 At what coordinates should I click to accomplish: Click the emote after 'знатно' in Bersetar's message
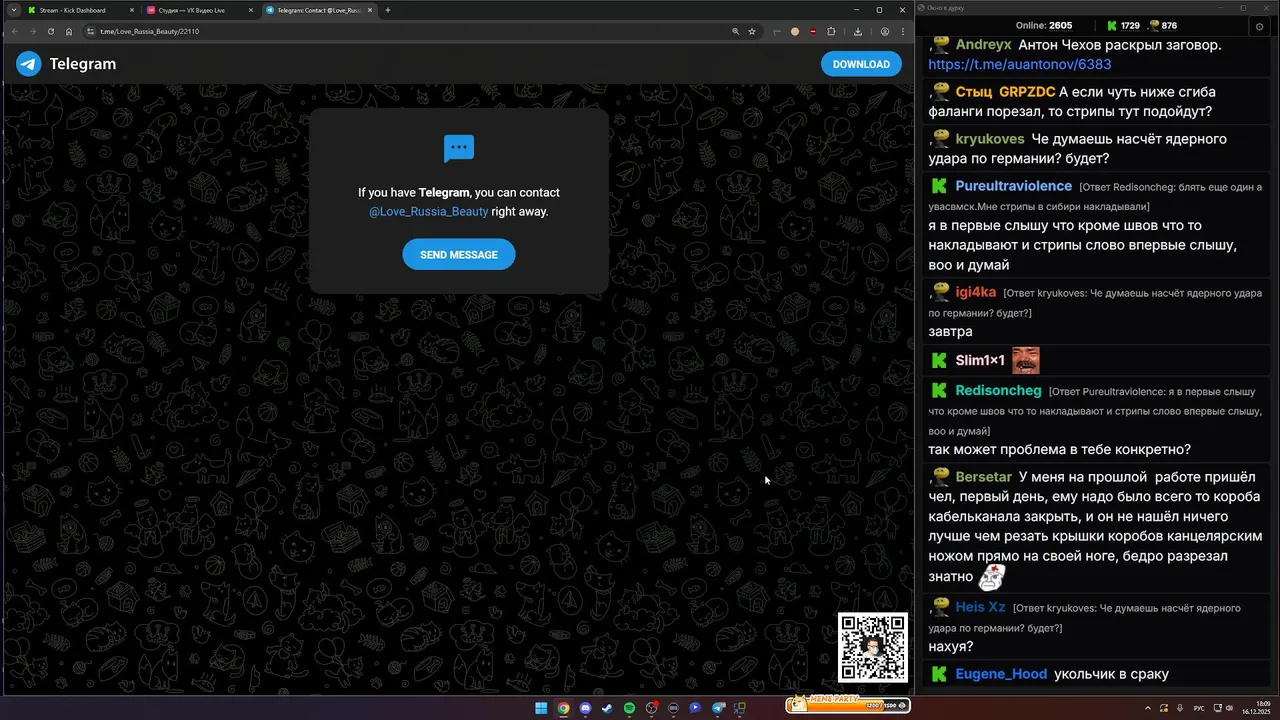(x=991, y=577)
